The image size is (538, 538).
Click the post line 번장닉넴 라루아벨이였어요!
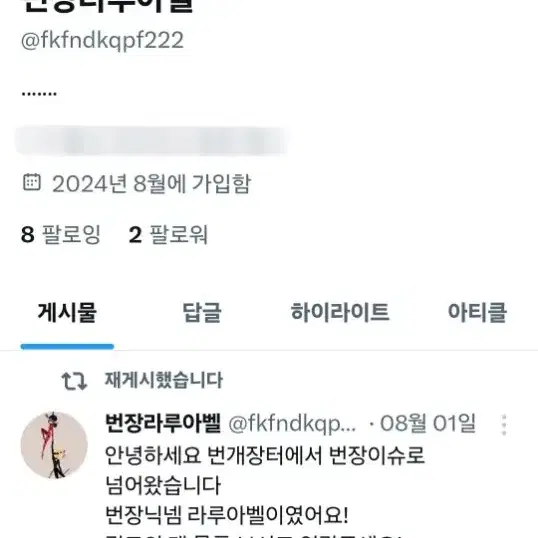(x=227, y=515)
